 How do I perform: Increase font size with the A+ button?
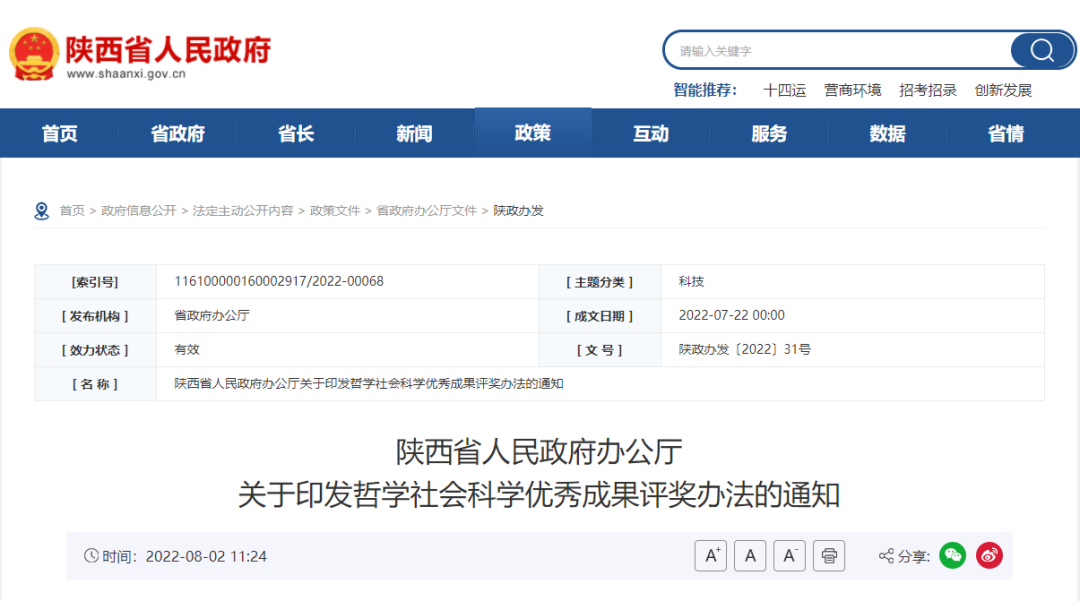click(x=711, y=555)
